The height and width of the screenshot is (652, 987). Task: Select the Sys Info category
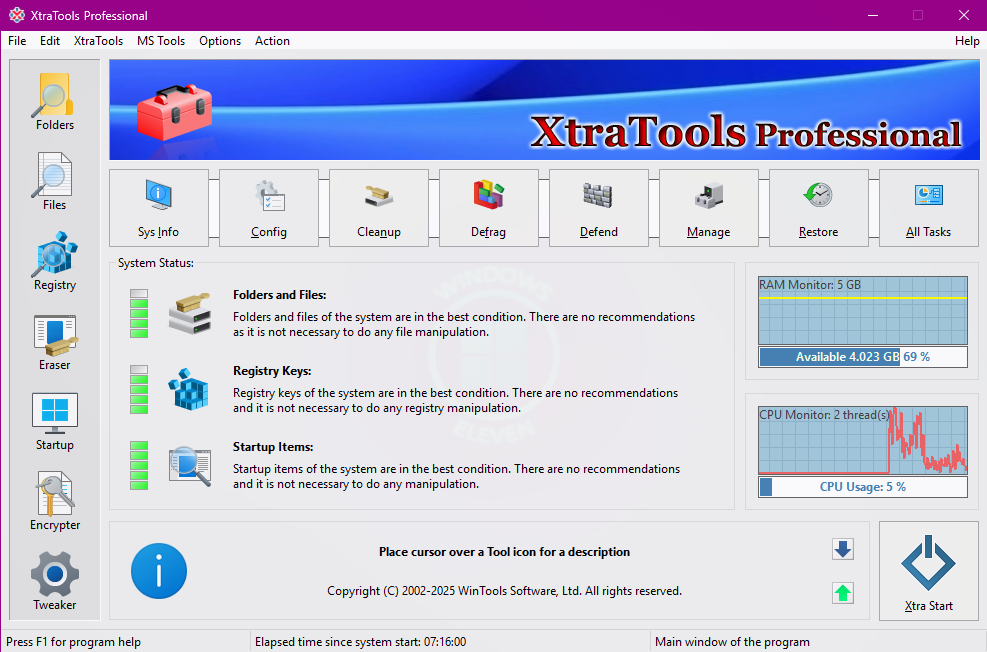[x=159, y=208]
